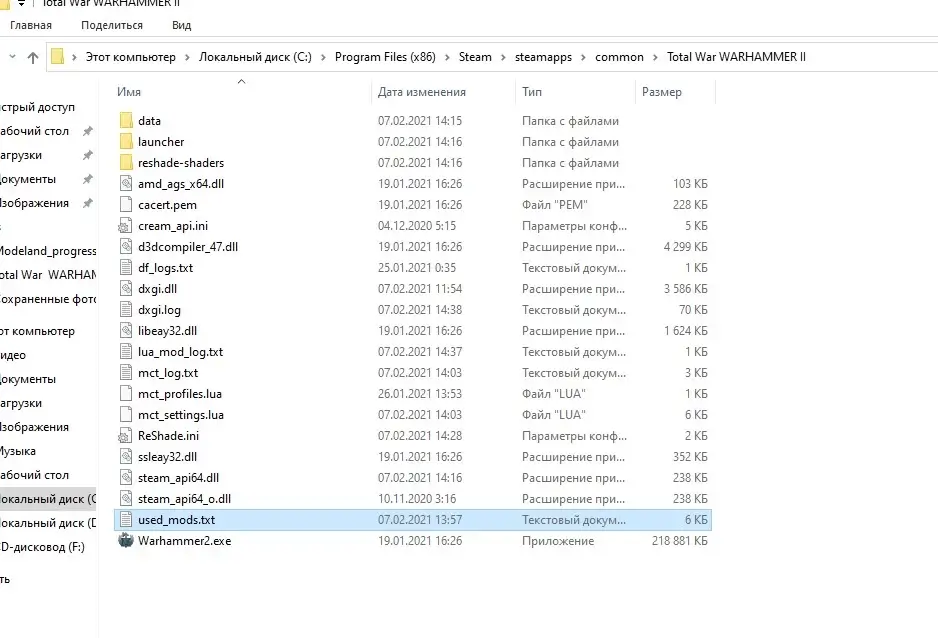Click the up-arrow navigate to parent folder

pyautogui.click(x=33, y=57)
